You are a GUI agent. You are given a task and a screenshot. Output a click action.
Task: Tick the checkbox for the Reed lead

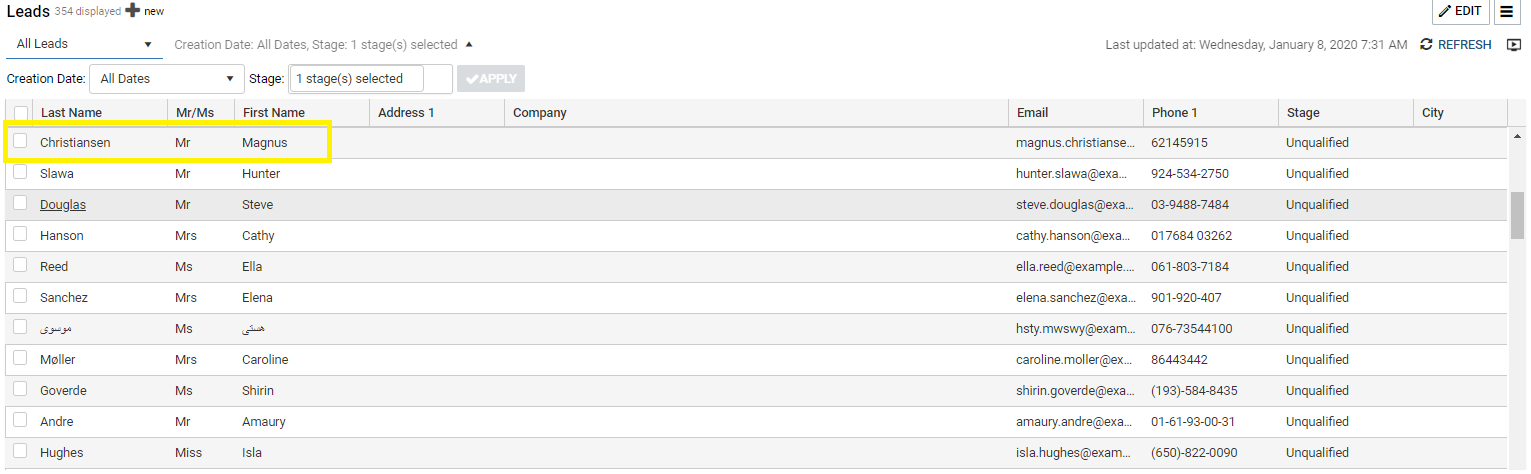point(20,266)
